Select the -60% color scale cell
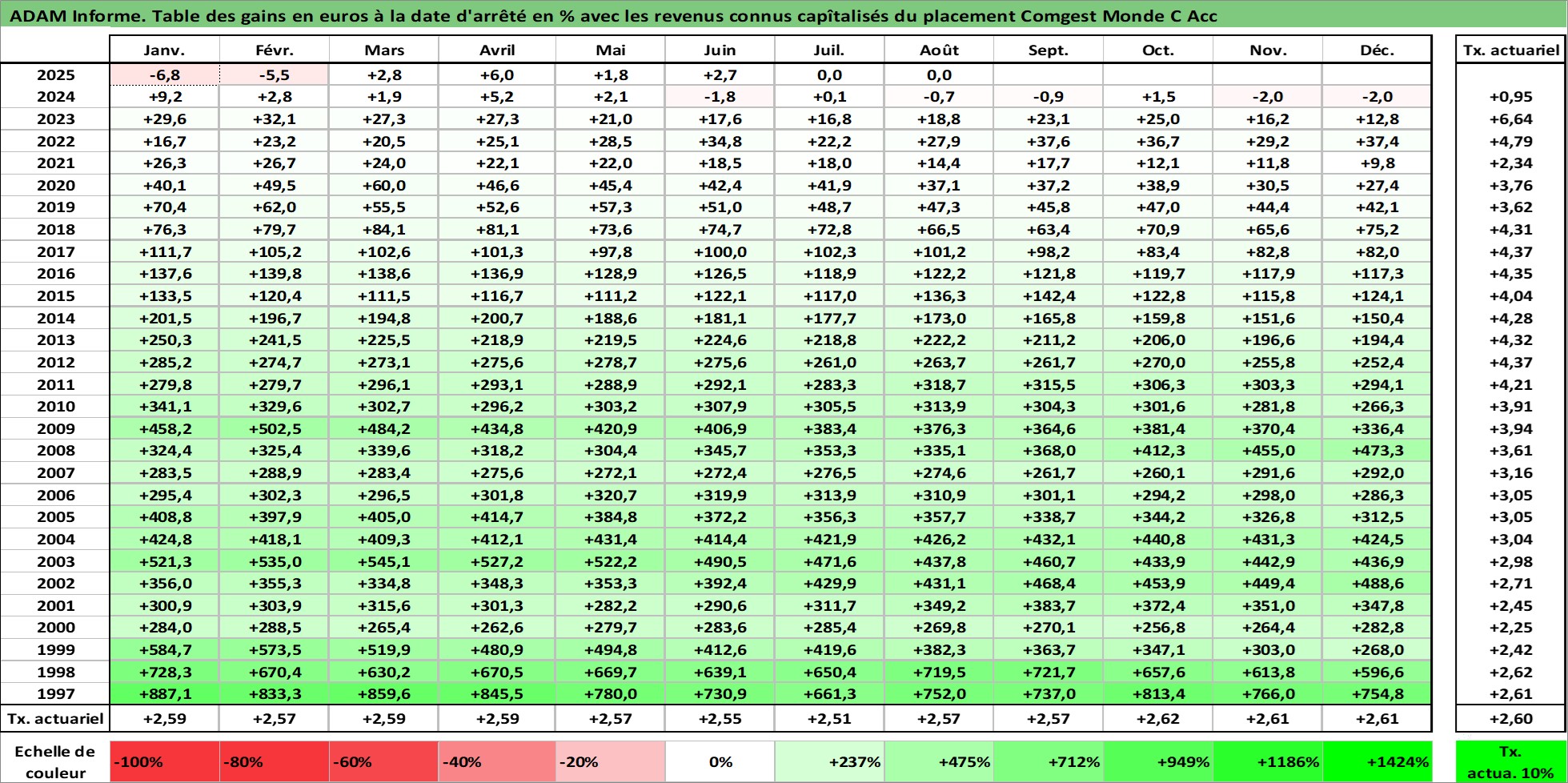Viewport: 1568px width, 783px height. coord(384,761)
